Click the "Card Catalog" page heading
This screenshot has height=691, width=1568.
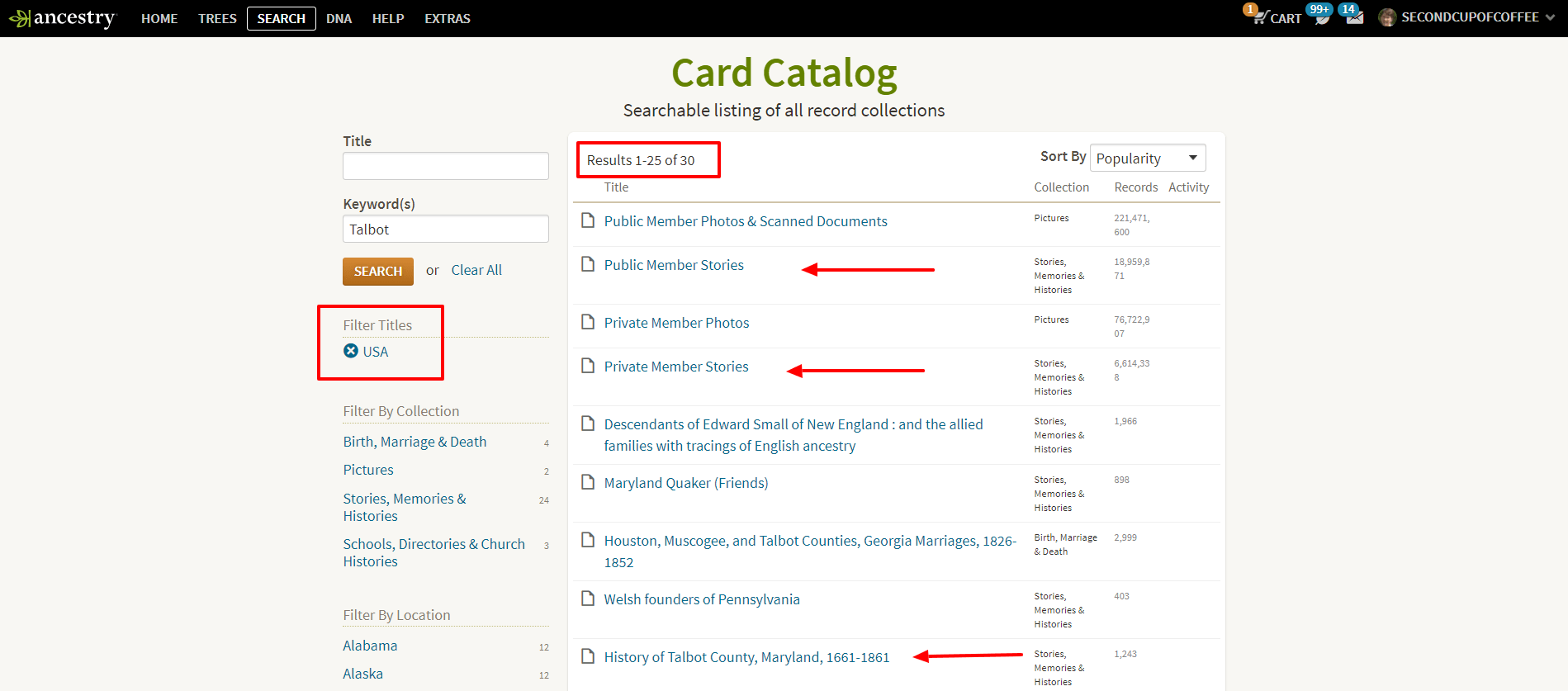[784, 73]
